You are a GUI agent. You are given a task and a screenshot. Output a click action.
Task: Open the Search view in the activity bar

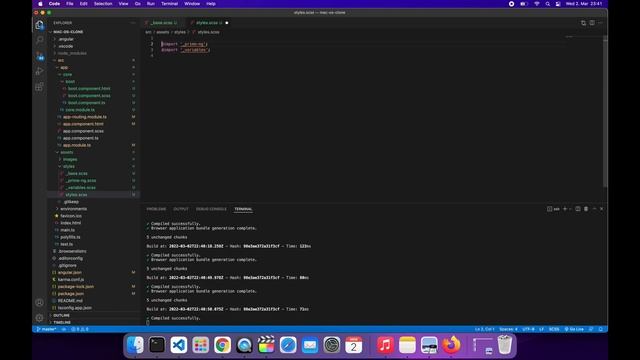click(40, 40)
